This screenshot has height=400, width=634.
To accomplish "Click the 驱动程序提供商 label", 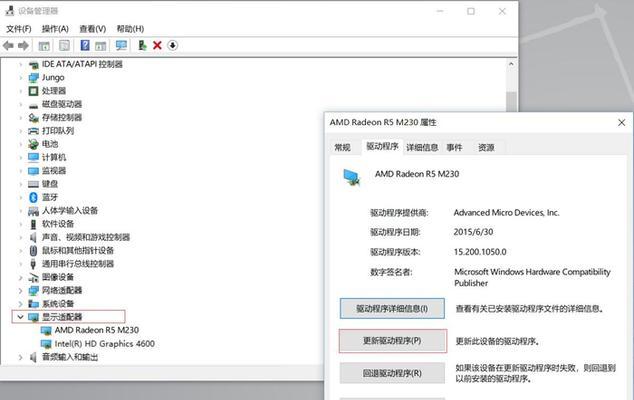I will [x=399, y=213].
